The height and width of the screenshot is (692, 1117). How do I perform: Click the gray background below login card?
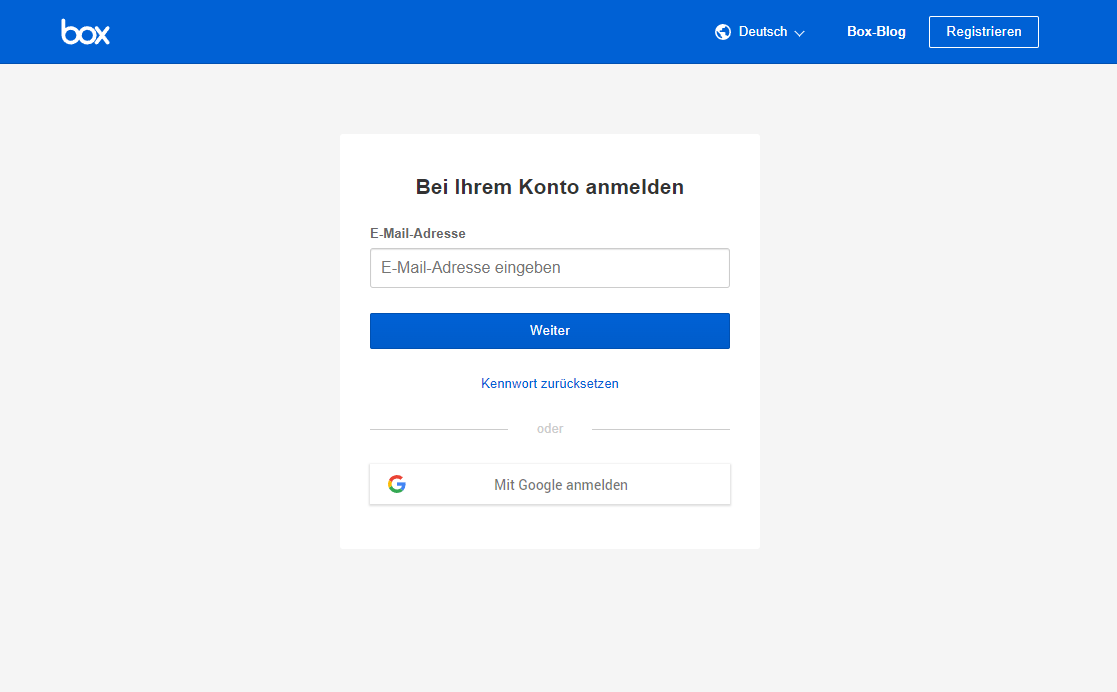550,620
